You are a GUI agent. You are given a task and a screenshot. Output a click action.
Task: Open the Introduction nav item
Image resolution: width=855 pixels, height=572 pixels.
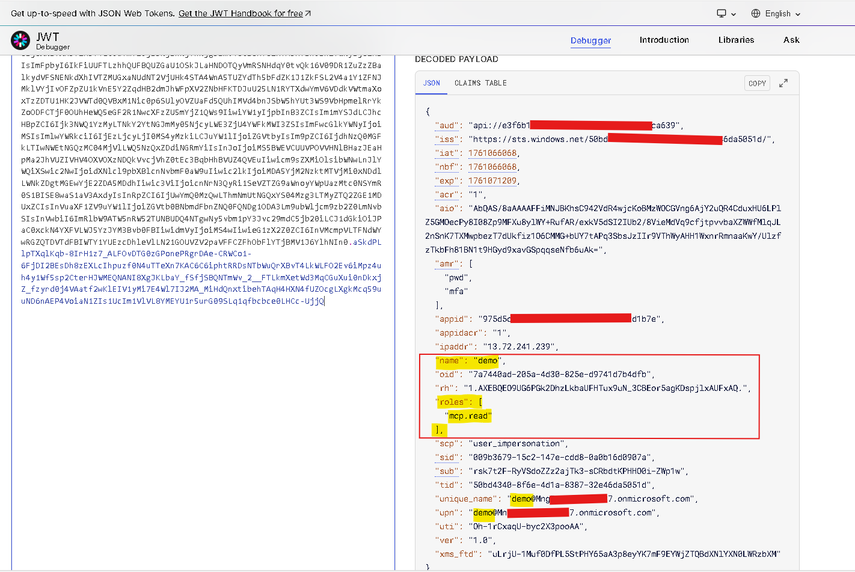tap(664, 40)
